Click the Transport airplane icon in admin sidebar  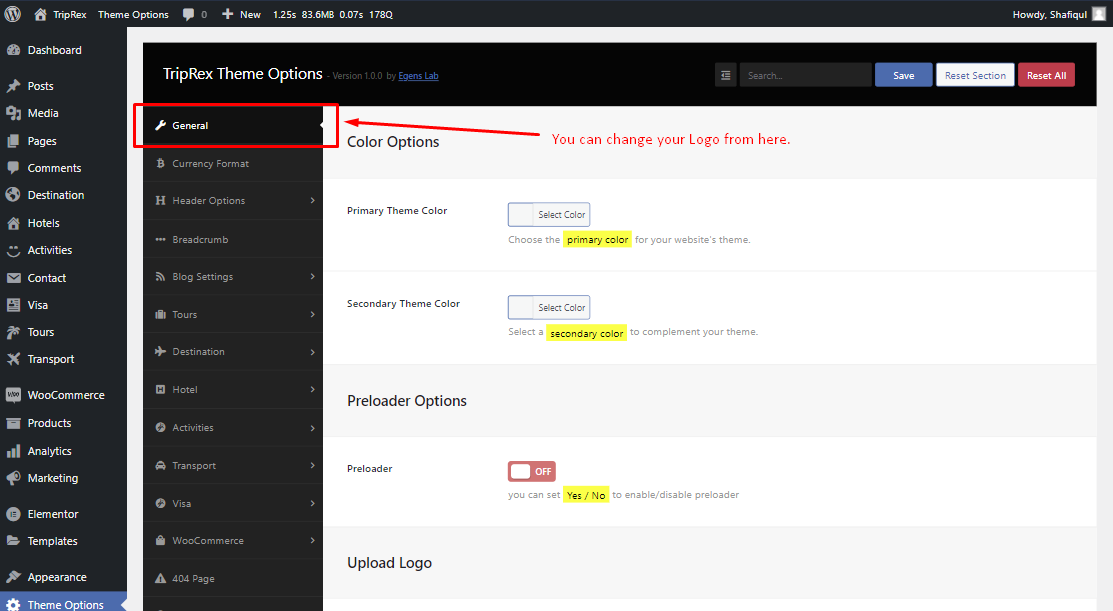click(13, 359)
